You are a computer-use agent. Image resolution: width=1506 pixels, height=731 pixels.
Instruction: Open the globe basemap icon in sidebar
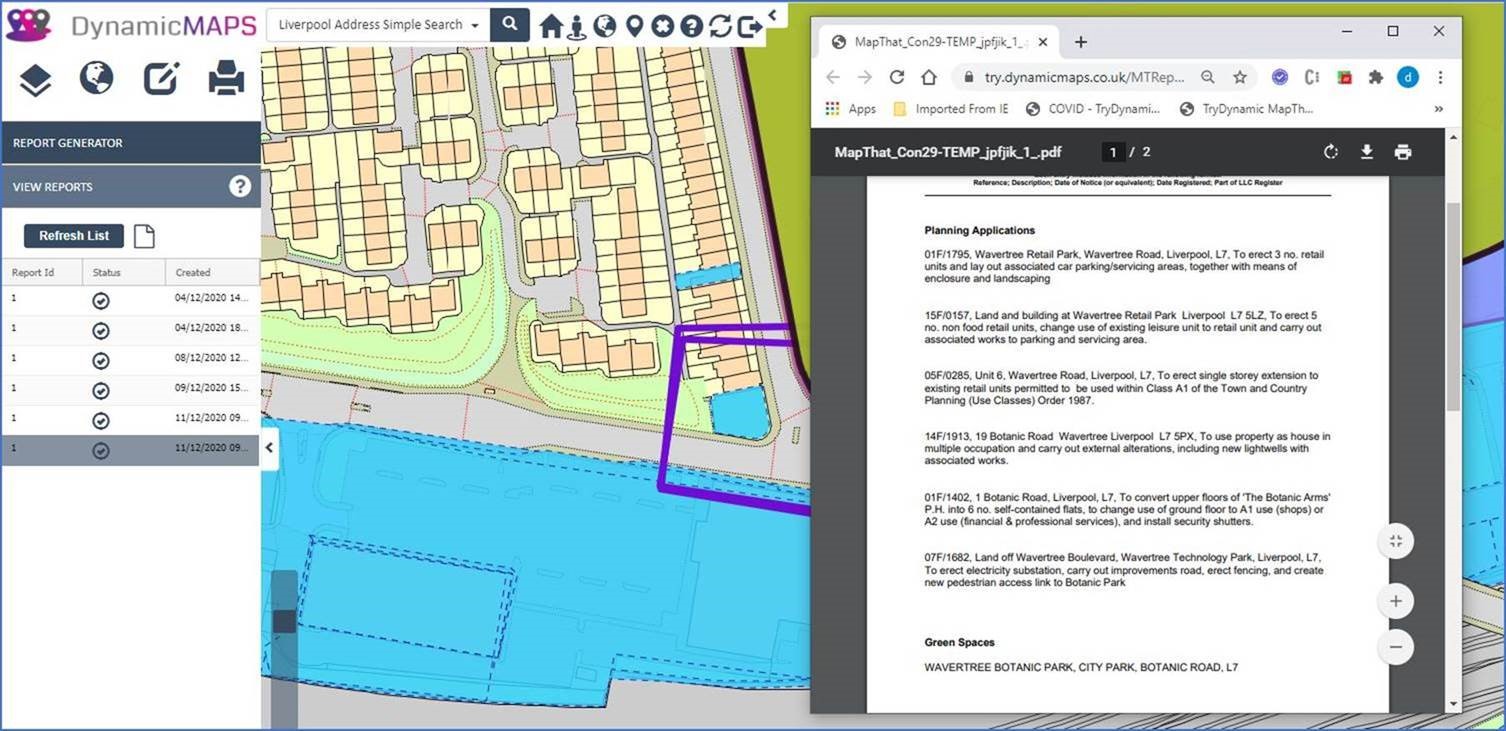pos(97,78)
